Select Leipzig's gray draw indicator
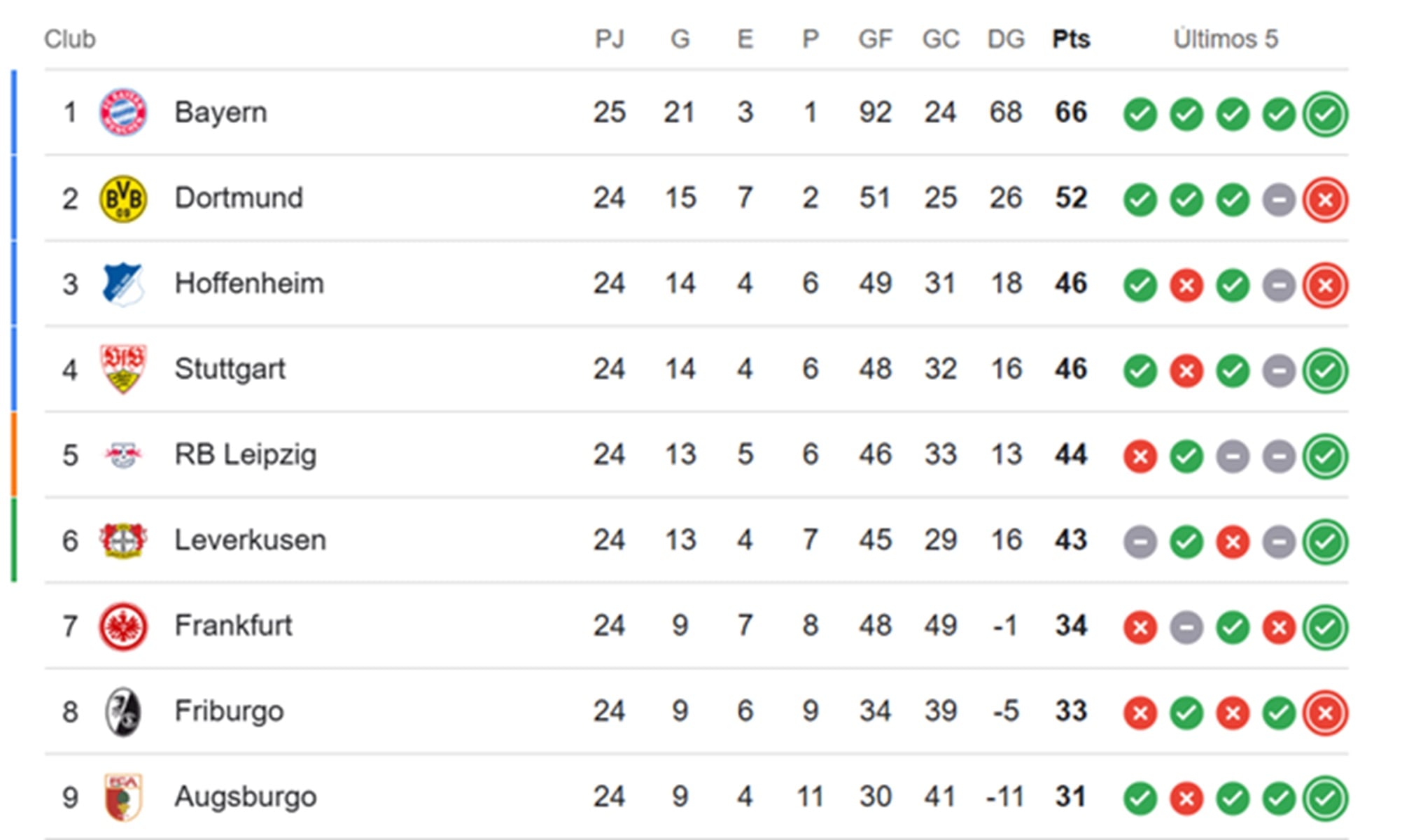The width and height of the screenshot is (1423, 840). [x=1232, y=456]
